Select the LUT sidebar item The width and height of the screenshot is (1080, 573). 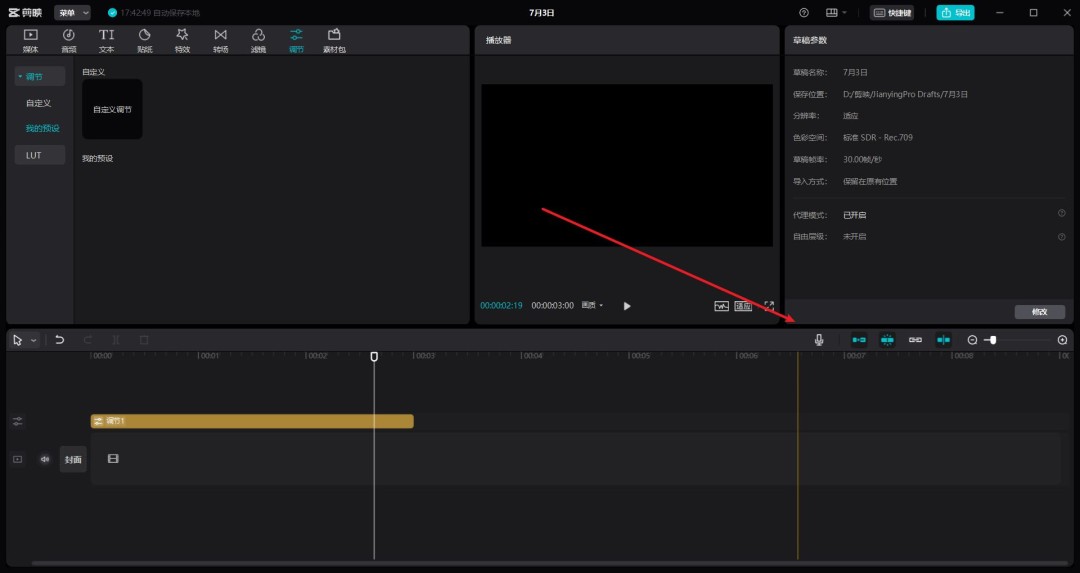click(x=39, y=155)
